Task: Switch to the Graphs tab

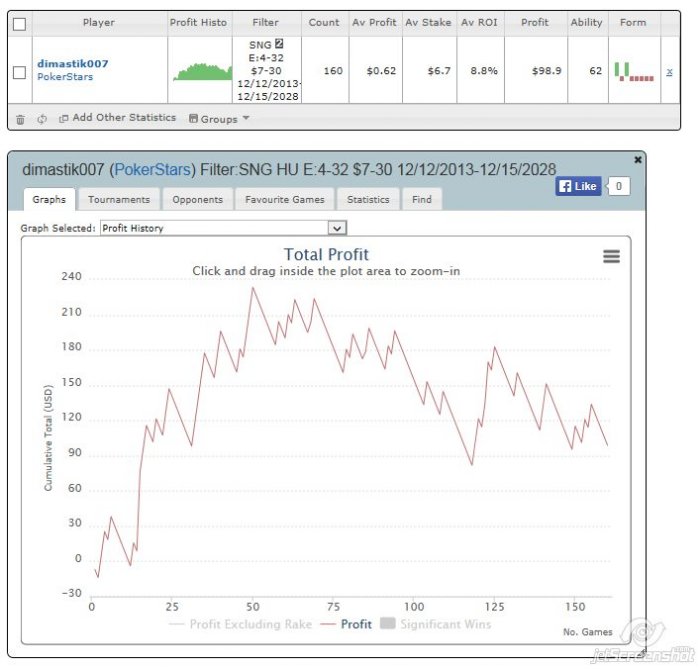Action: click(x=49, y=199)
